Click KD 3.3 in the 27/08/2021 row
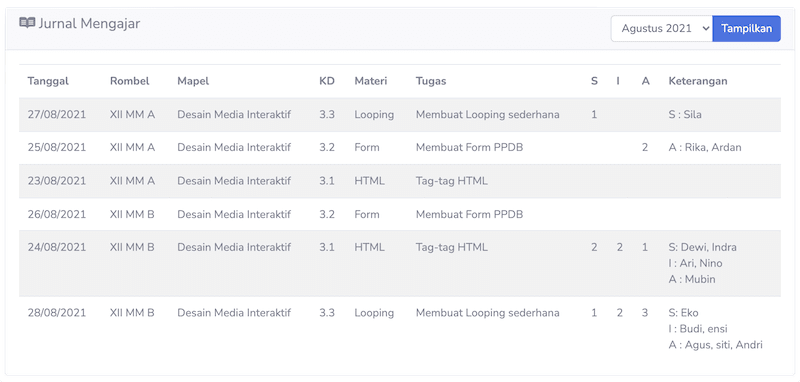800x382 pixels. coord(327,114)
